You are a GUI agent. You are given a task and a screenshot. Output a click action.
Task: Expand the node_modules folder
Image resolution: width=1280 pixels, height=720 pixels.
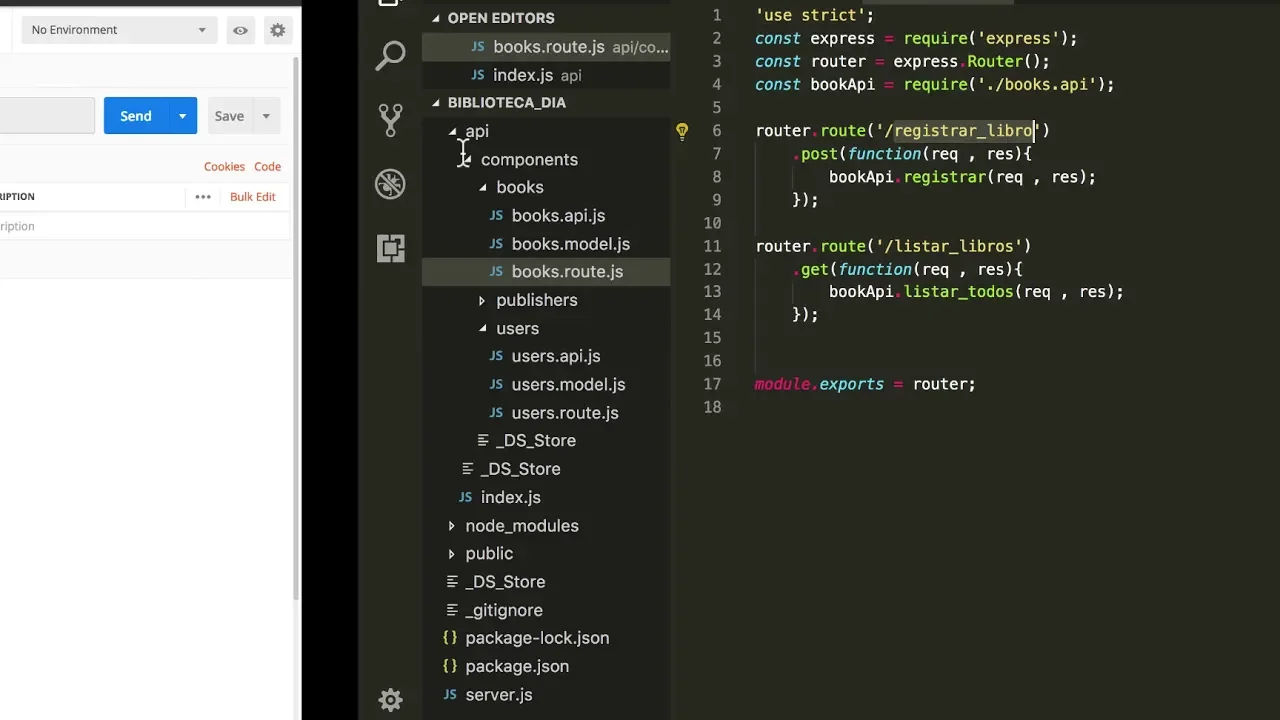click(521, 526)
